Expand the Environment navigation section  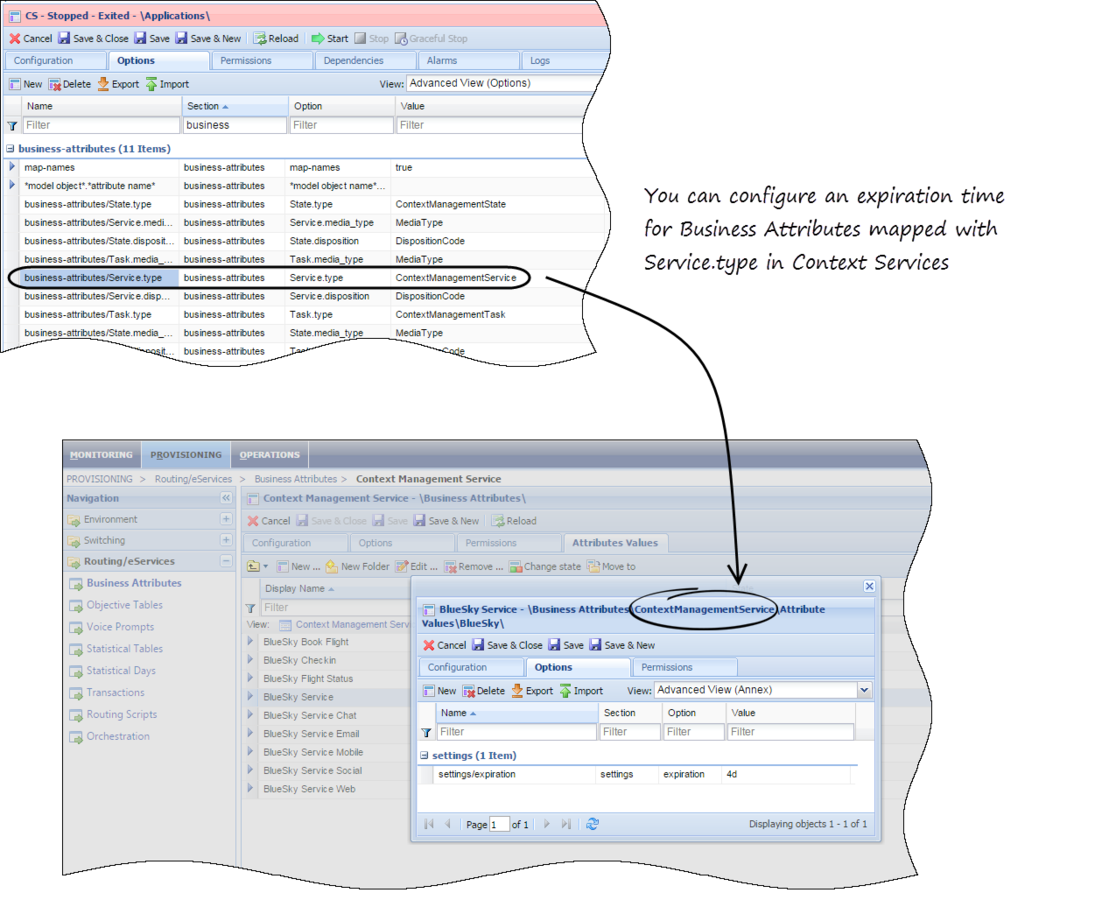(x=226, y=519)
